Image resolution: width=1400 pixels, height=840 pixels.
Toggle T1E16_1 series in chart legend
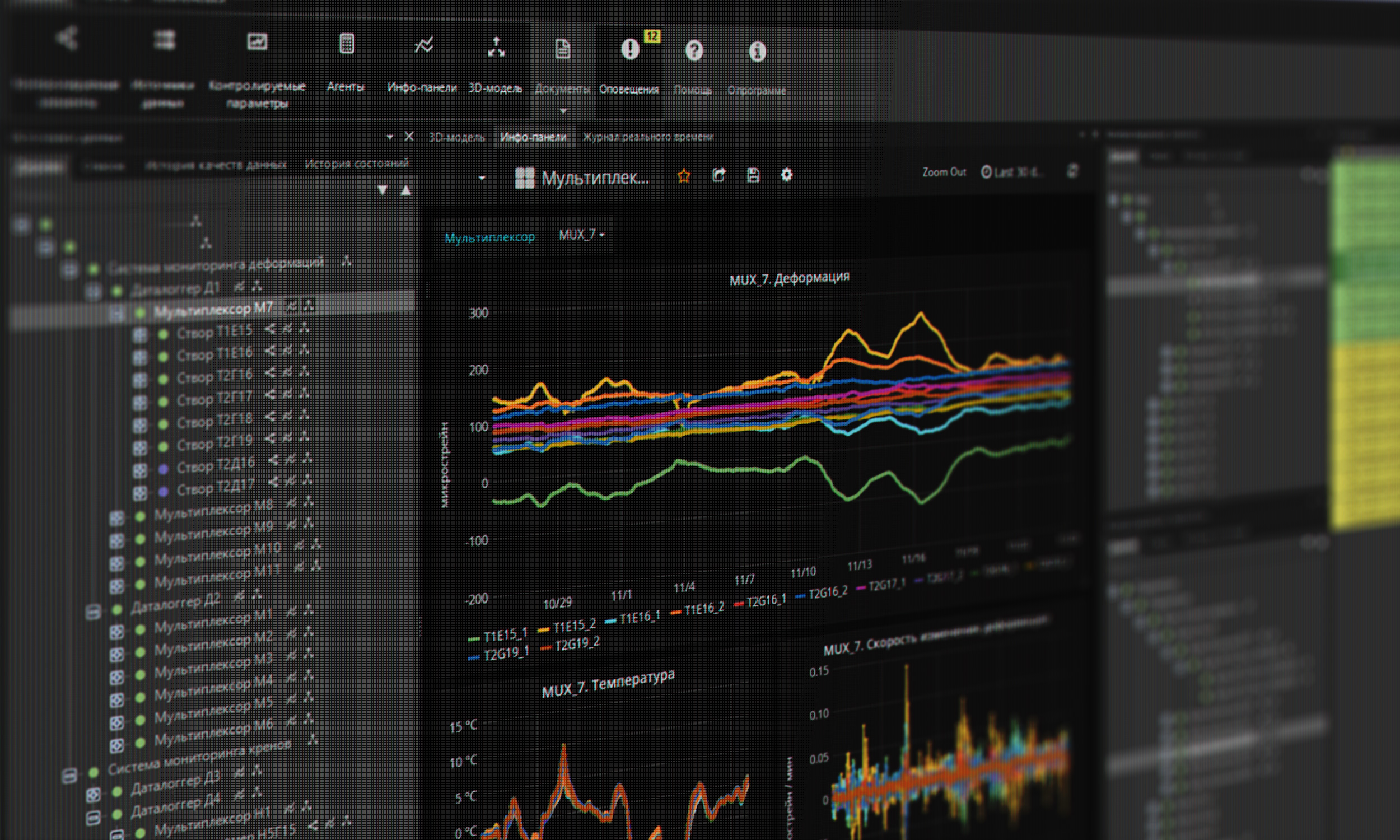[x=639, y=618]
